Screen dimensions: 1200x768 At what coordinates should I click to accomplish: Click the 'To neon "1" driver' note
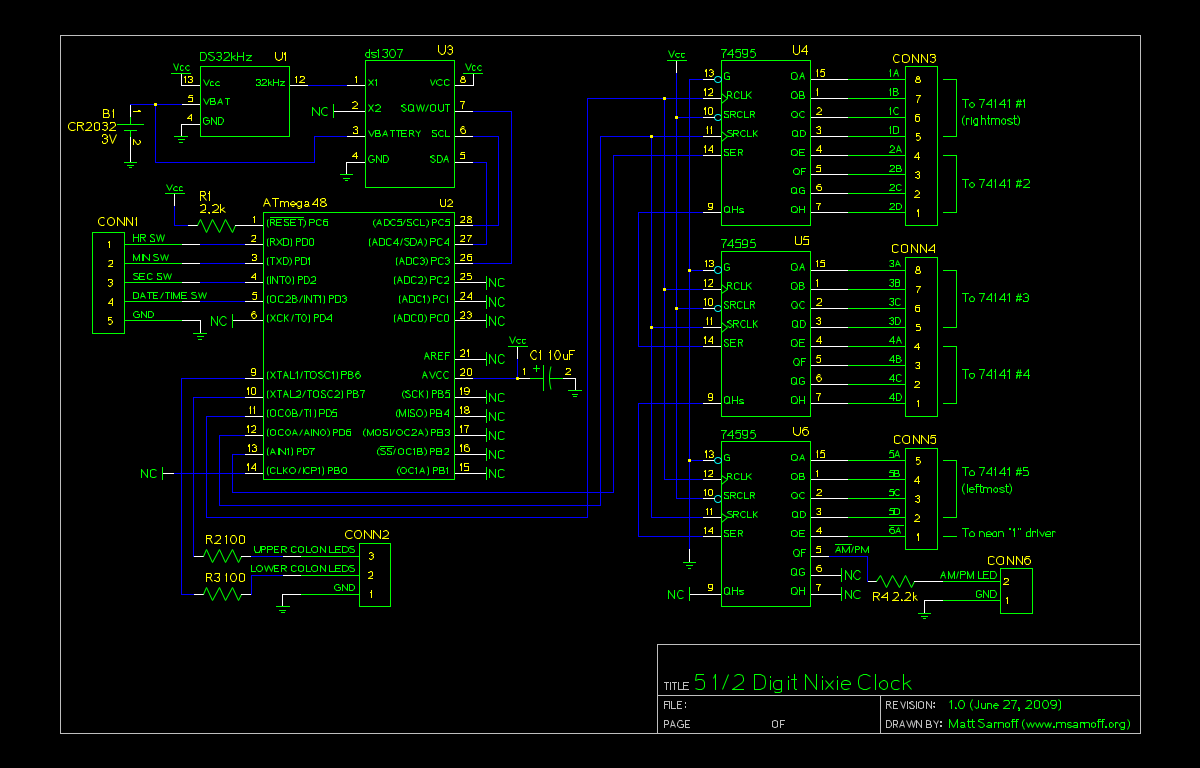point(1009,533)
